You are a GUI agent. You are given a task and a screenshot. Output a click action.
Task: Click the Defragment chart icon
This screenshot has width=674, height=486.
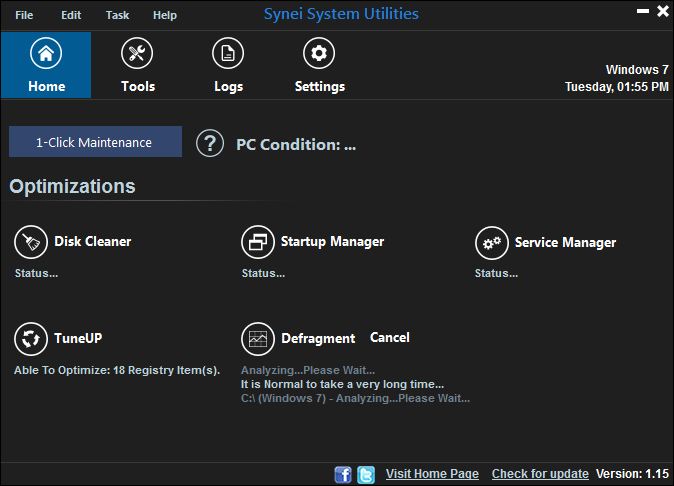[258, 339]
